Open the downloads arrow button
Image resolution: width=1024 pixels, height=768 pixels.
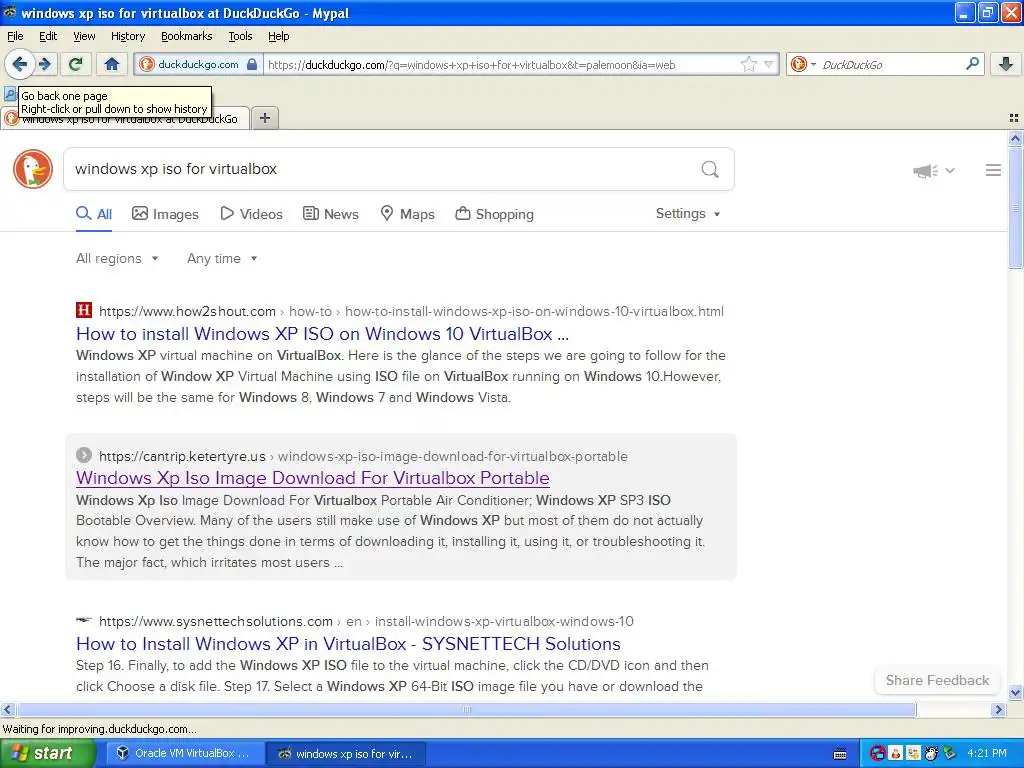[1006, 64]
